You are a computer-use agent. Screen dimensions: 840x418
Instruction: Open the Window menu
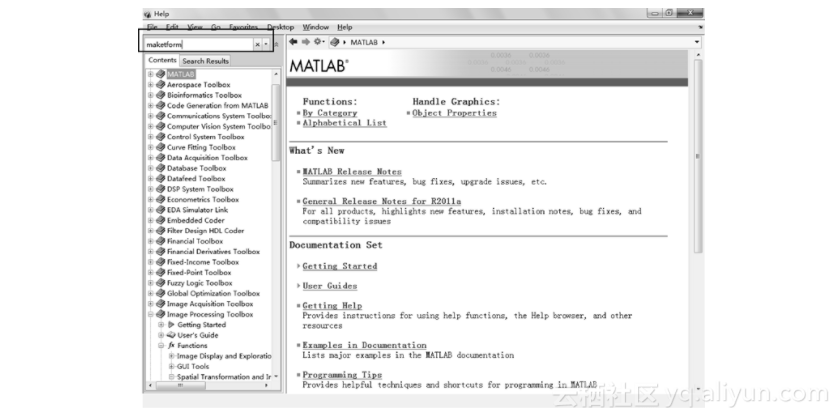click(x=316, y=27)
